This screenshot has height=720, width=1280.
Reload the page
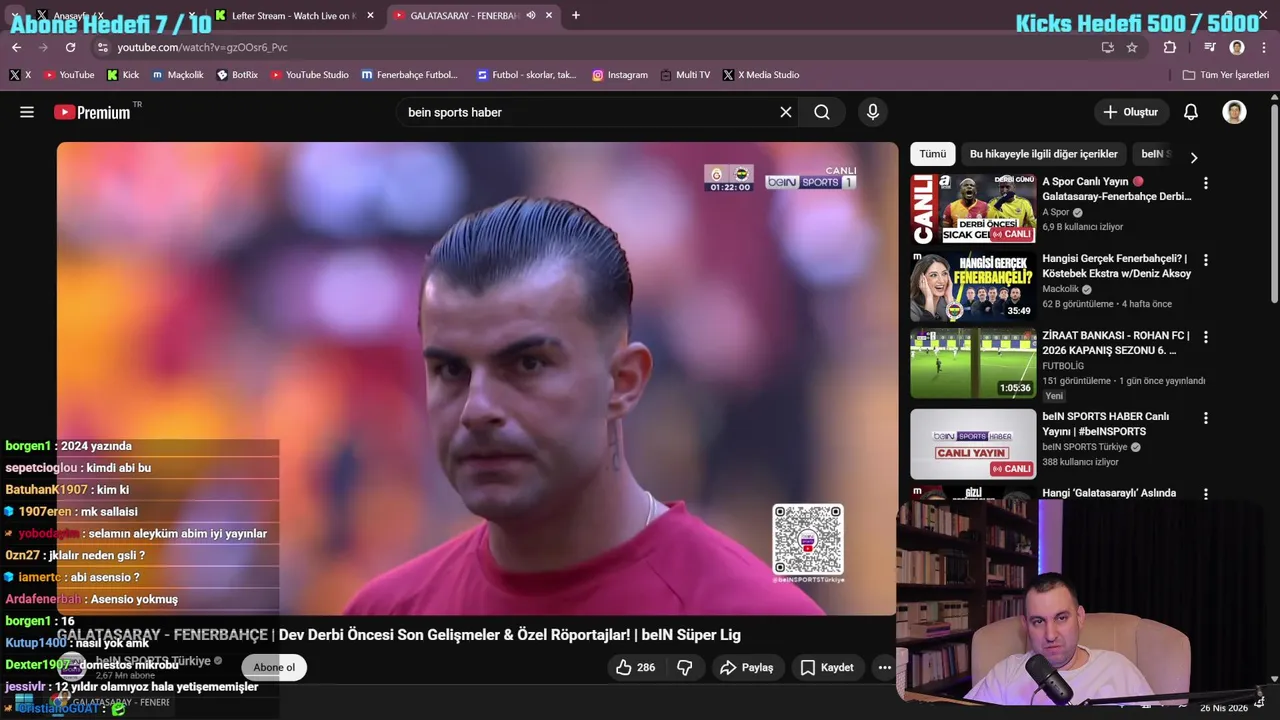tap(70, 47)
